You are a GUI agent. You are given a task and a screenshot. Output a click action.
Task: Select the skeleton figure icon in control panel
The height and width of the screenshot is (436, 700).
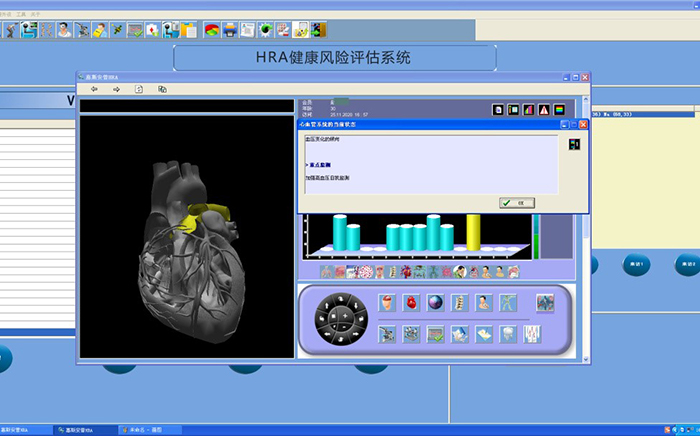[509, 303]
